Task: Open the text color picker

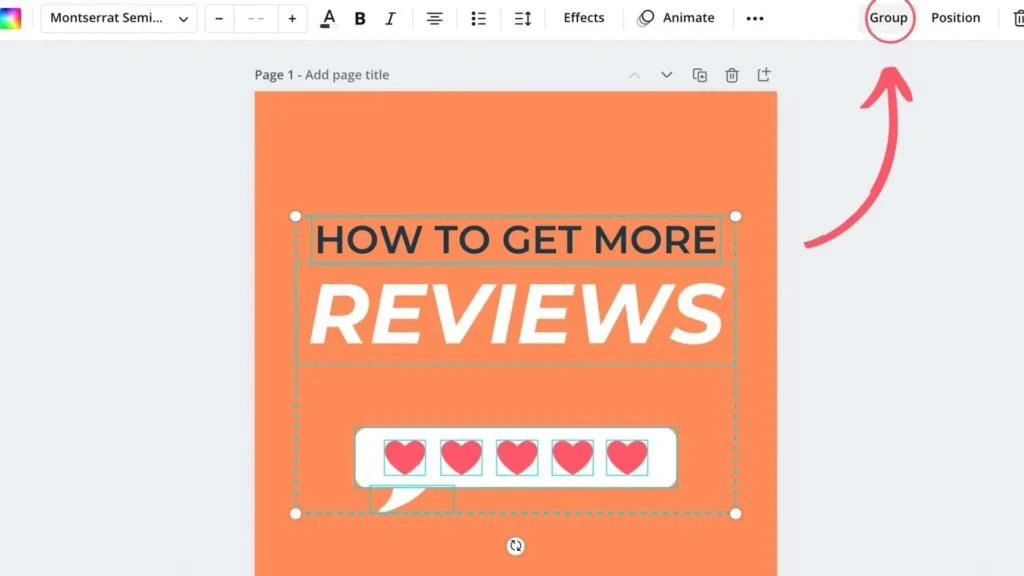Action: coord(327,17)
